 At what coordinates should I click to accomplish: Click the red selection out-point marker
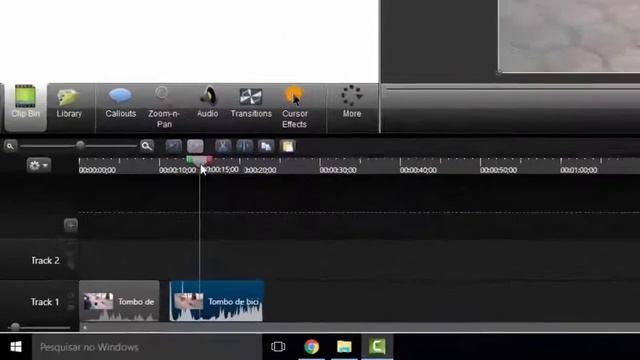click(209, 159)
